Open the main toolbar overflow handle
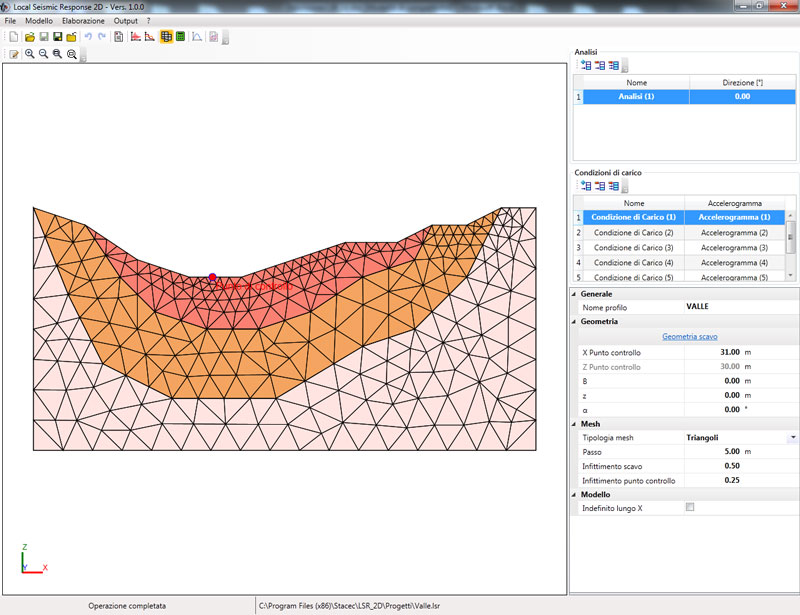Screen dimensions: 800x615 pos(226,37)
